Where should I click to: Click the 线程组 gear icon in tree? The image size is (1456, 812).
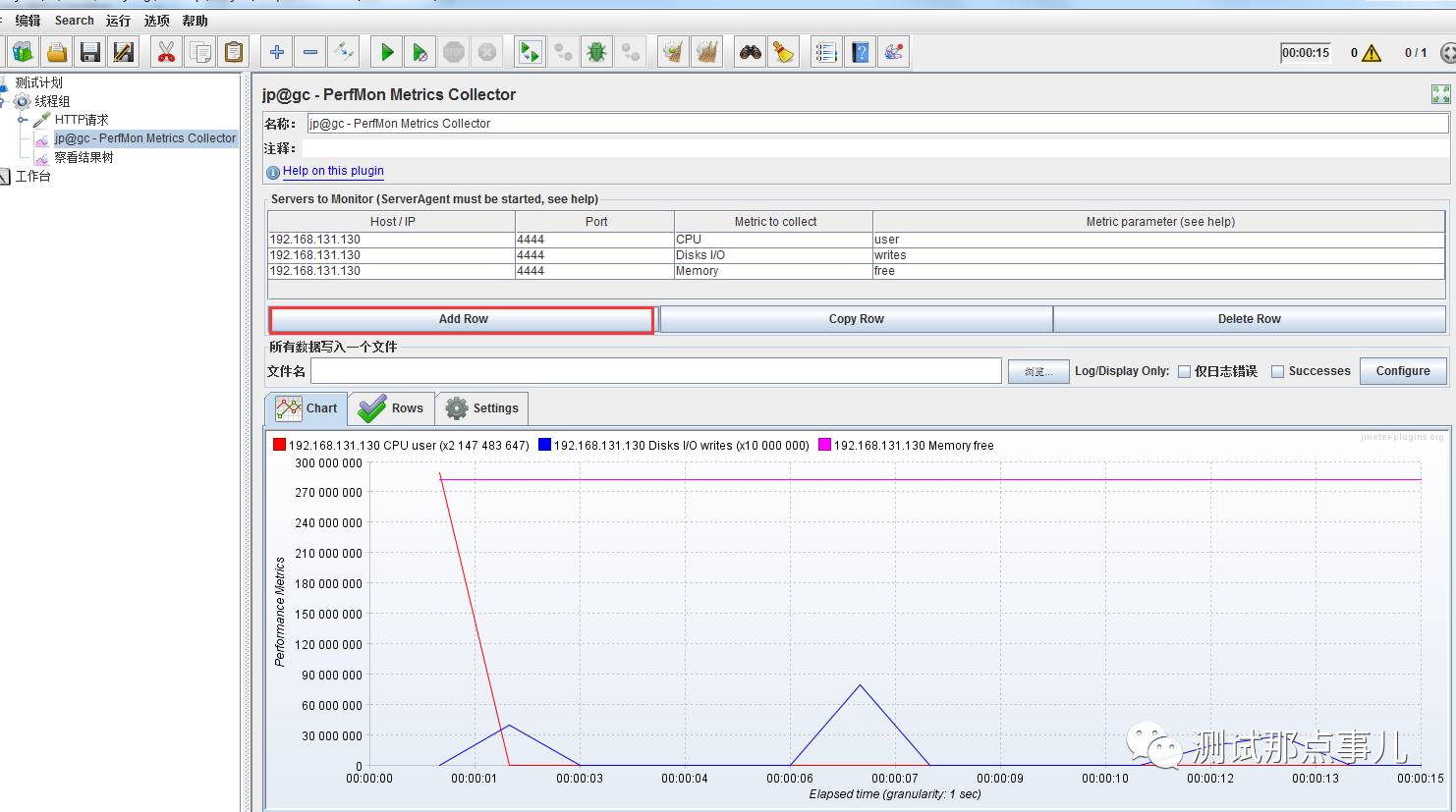(x=23, y=101)
